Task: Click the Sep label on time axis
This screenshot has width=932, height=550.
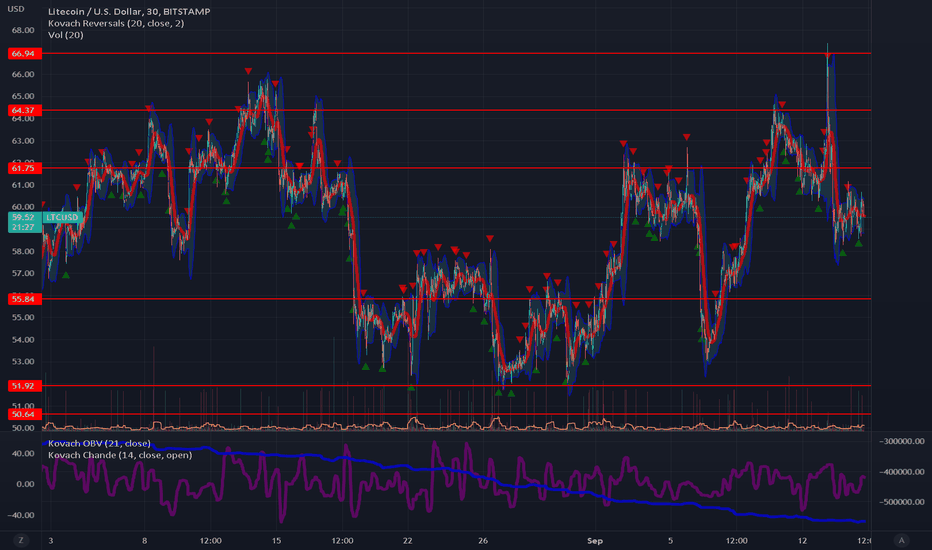Action: coord(595,540)
